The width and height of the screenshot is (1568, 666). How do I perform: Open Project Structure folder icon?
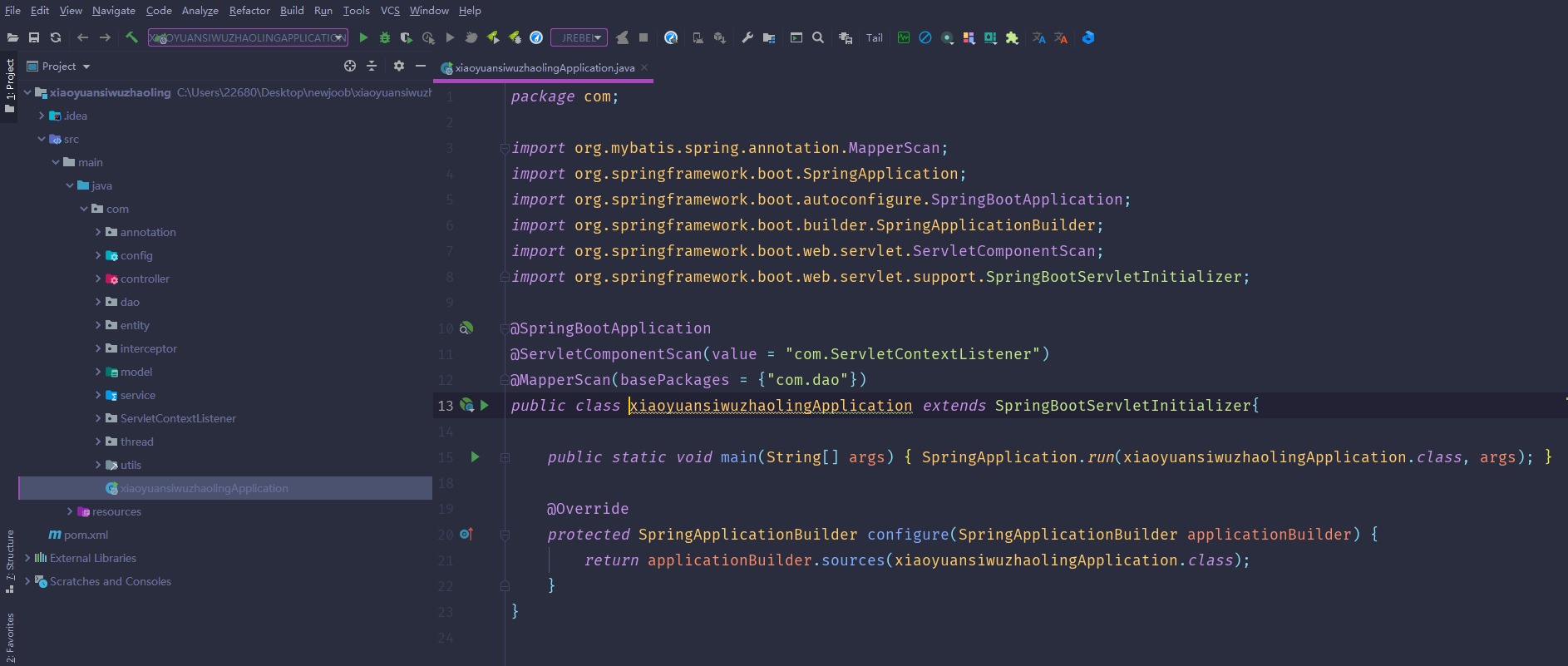[769, 37]
